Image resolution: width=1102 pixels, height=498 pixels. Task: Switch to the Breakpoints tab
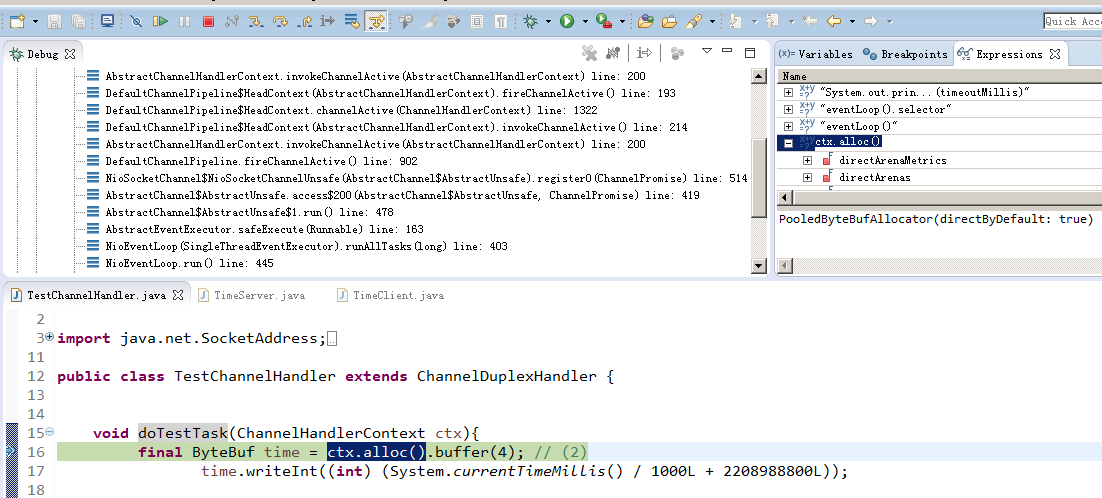pos(905,54)
